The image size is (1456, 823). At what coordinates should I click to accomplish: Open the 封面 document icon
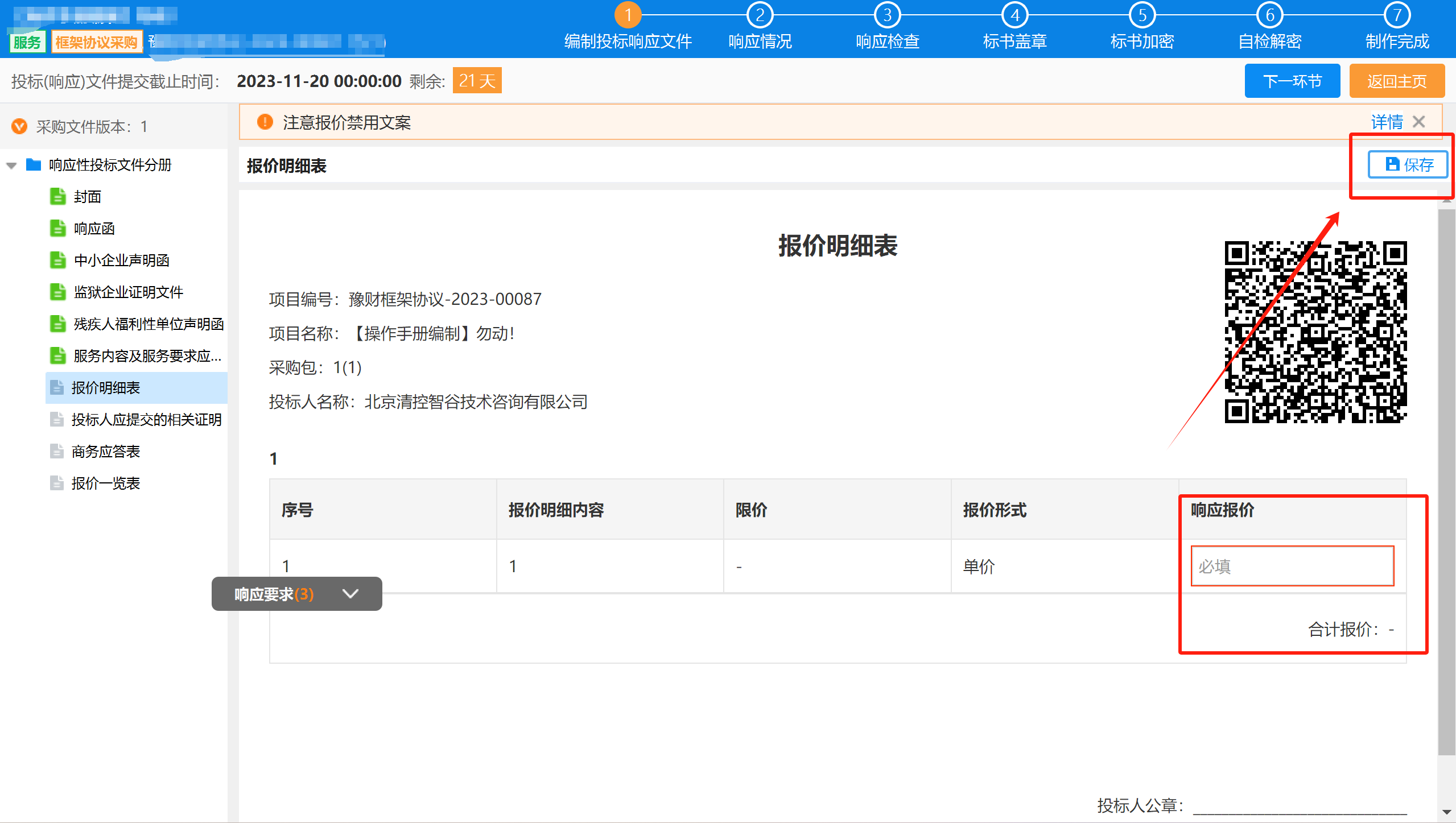point(57,196)
